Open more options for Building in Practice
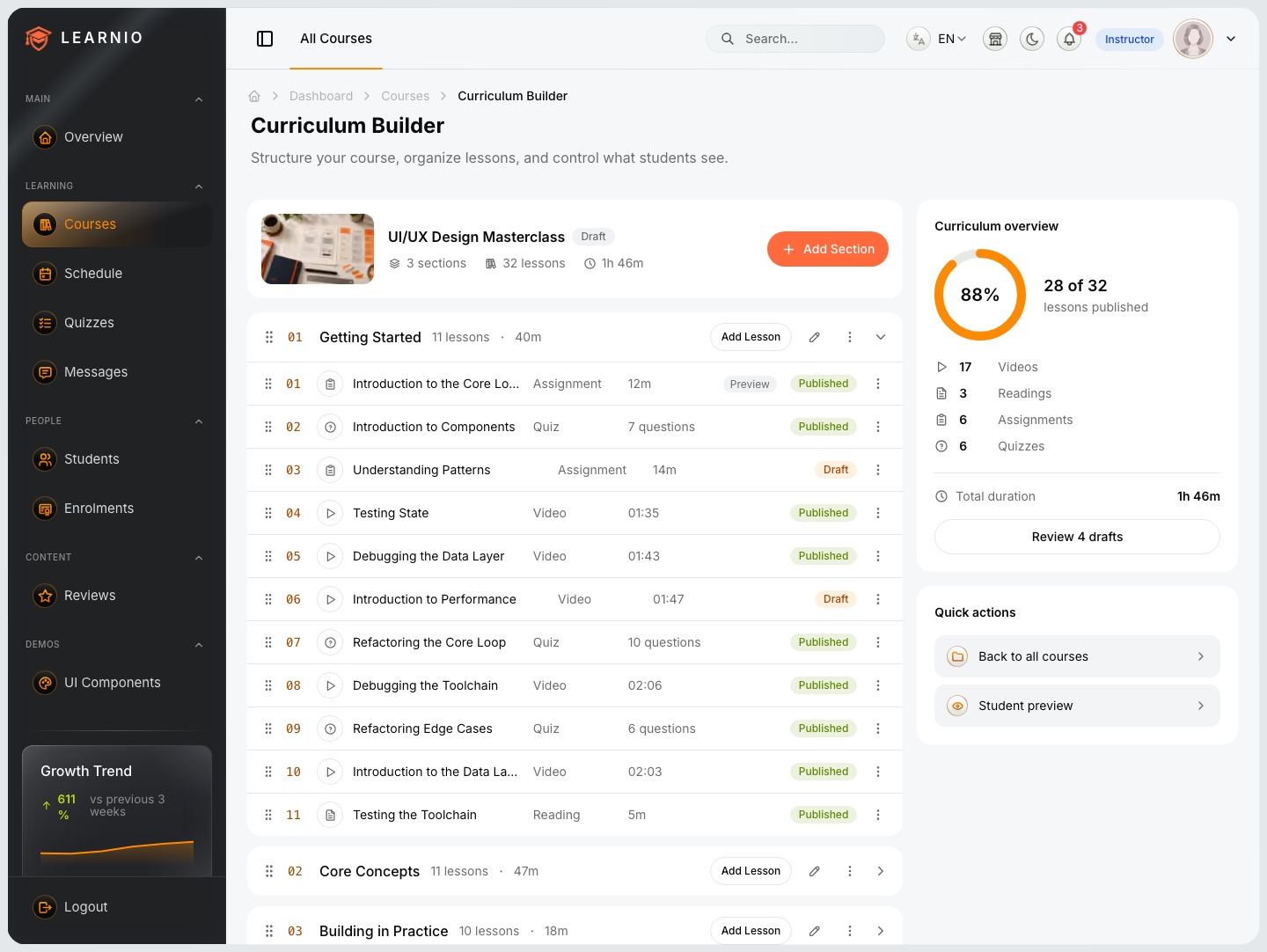This screenshot has height=952, width=1267. (850, 931)
